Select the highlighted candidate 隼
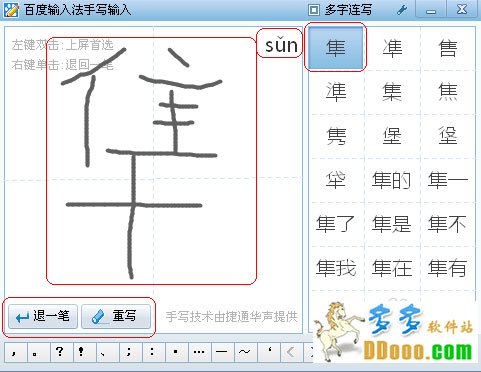 336,47
